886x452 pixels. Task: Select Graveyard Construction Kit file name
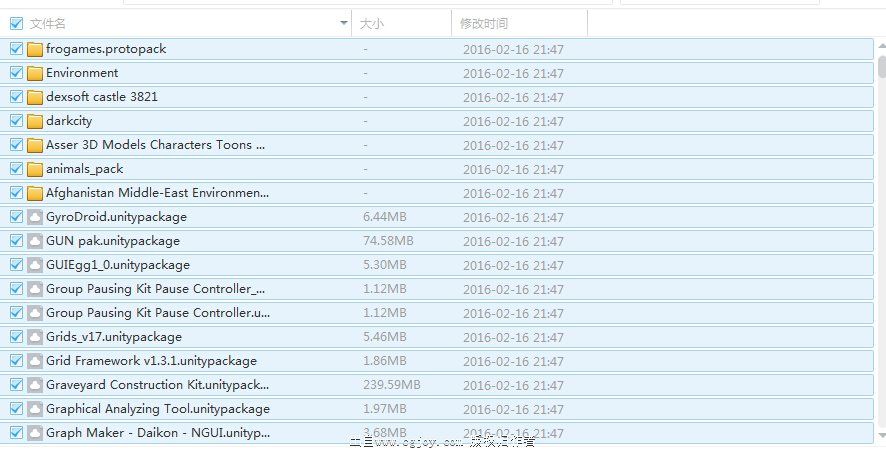(x=158, y=385)
